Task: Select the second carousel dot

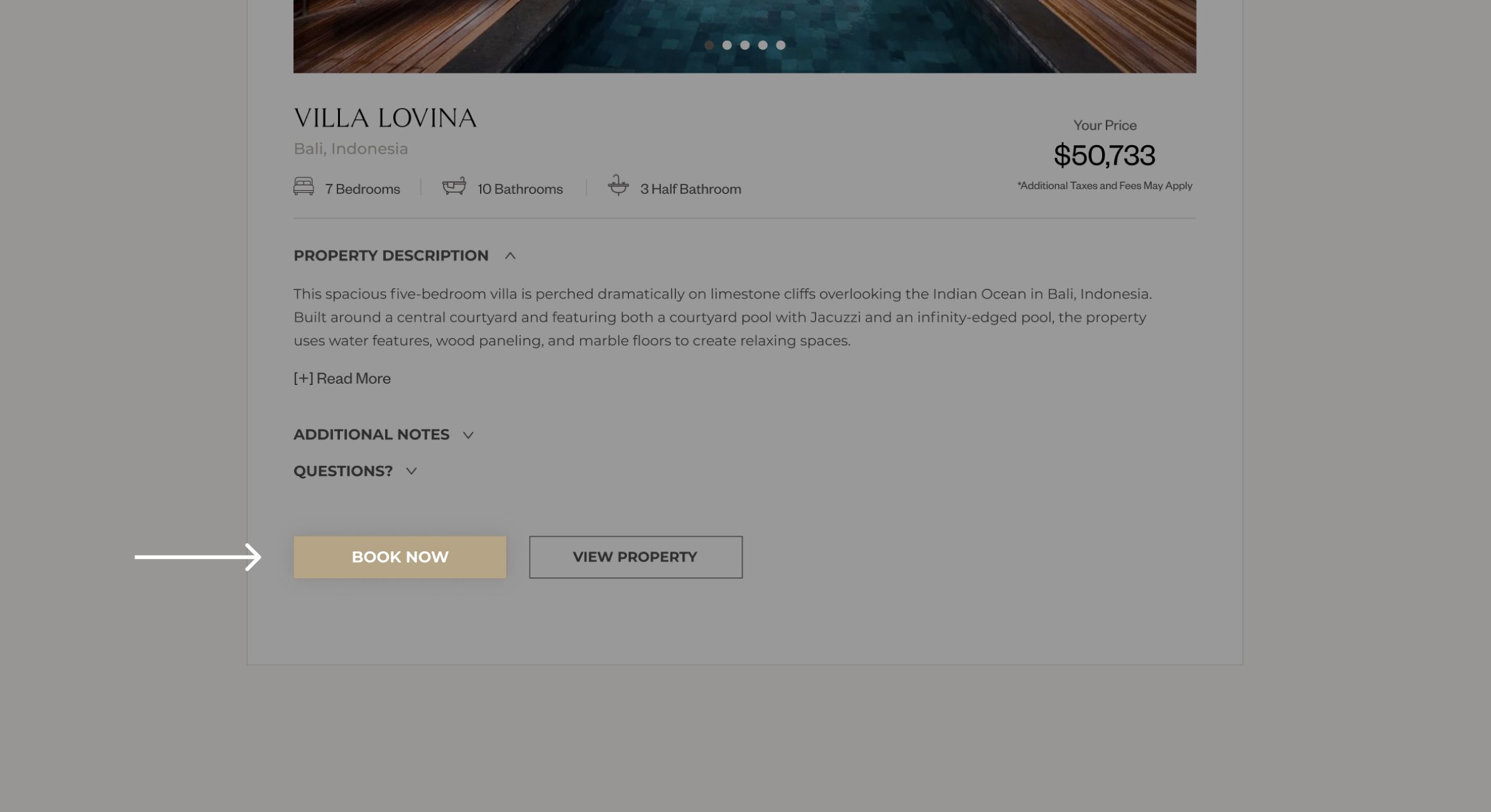Action: coord(727,45)
